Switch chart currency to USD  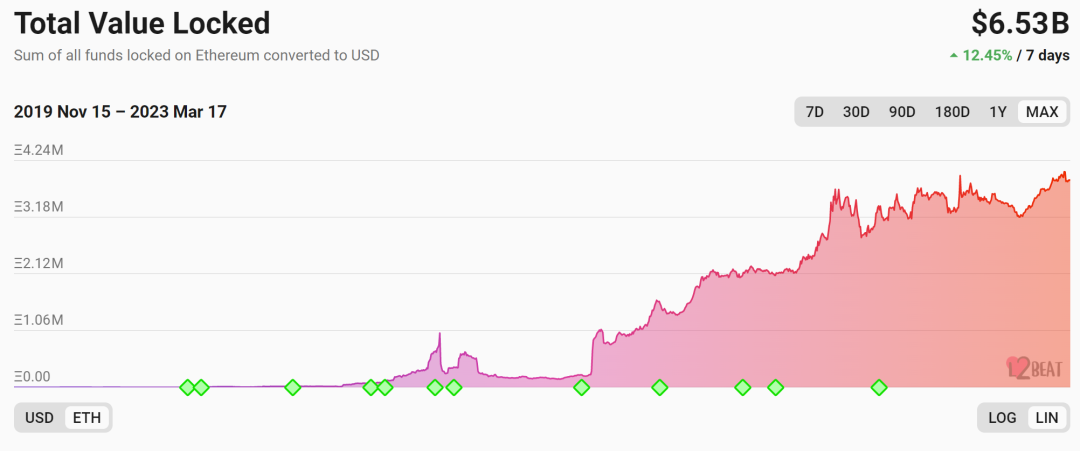39,417
